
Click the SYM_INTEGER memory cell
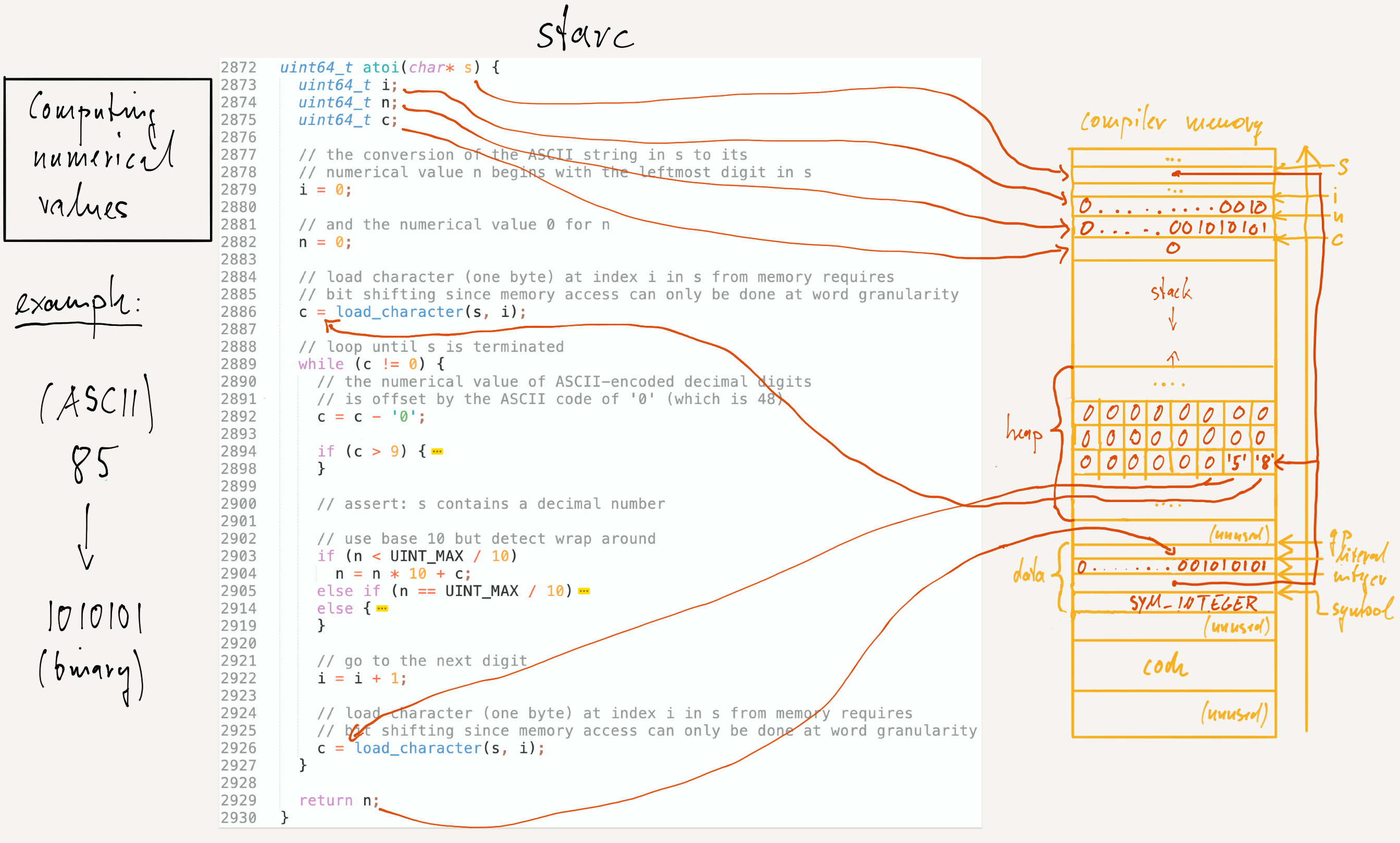(x=1192, y=603)
